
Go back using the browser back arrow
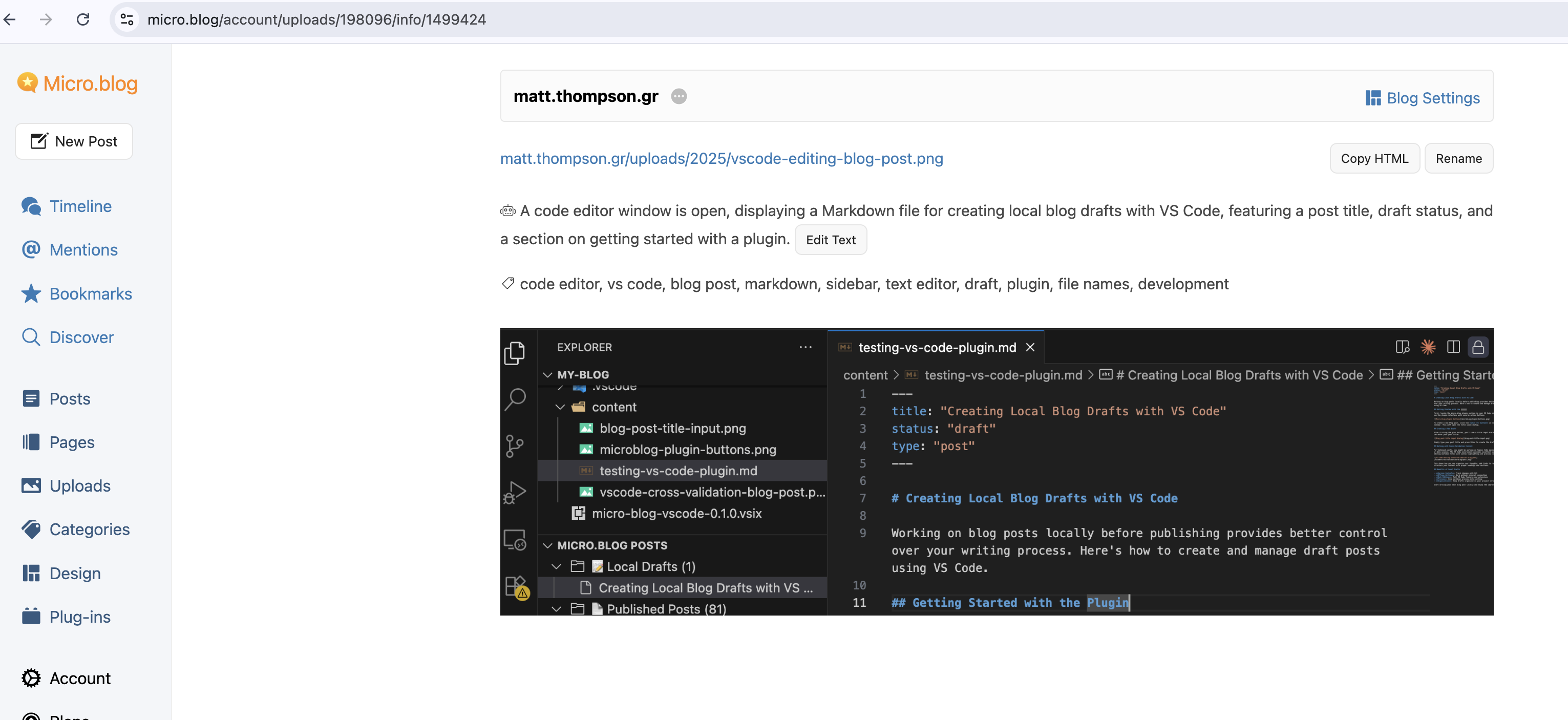(x=9, y=19)
